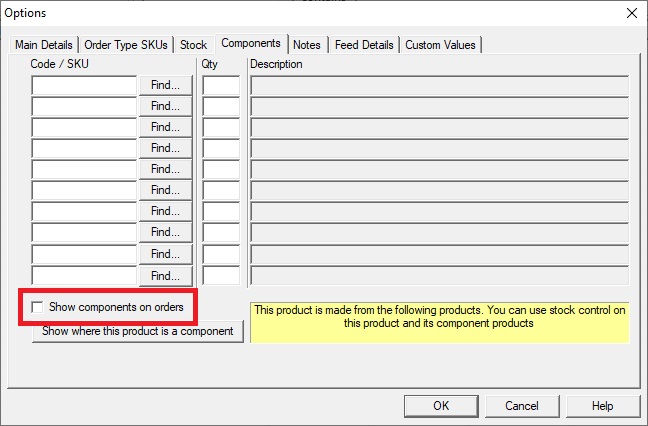648x426 pixels.
Task: Select the Stock tab
Action: [193, 45]
